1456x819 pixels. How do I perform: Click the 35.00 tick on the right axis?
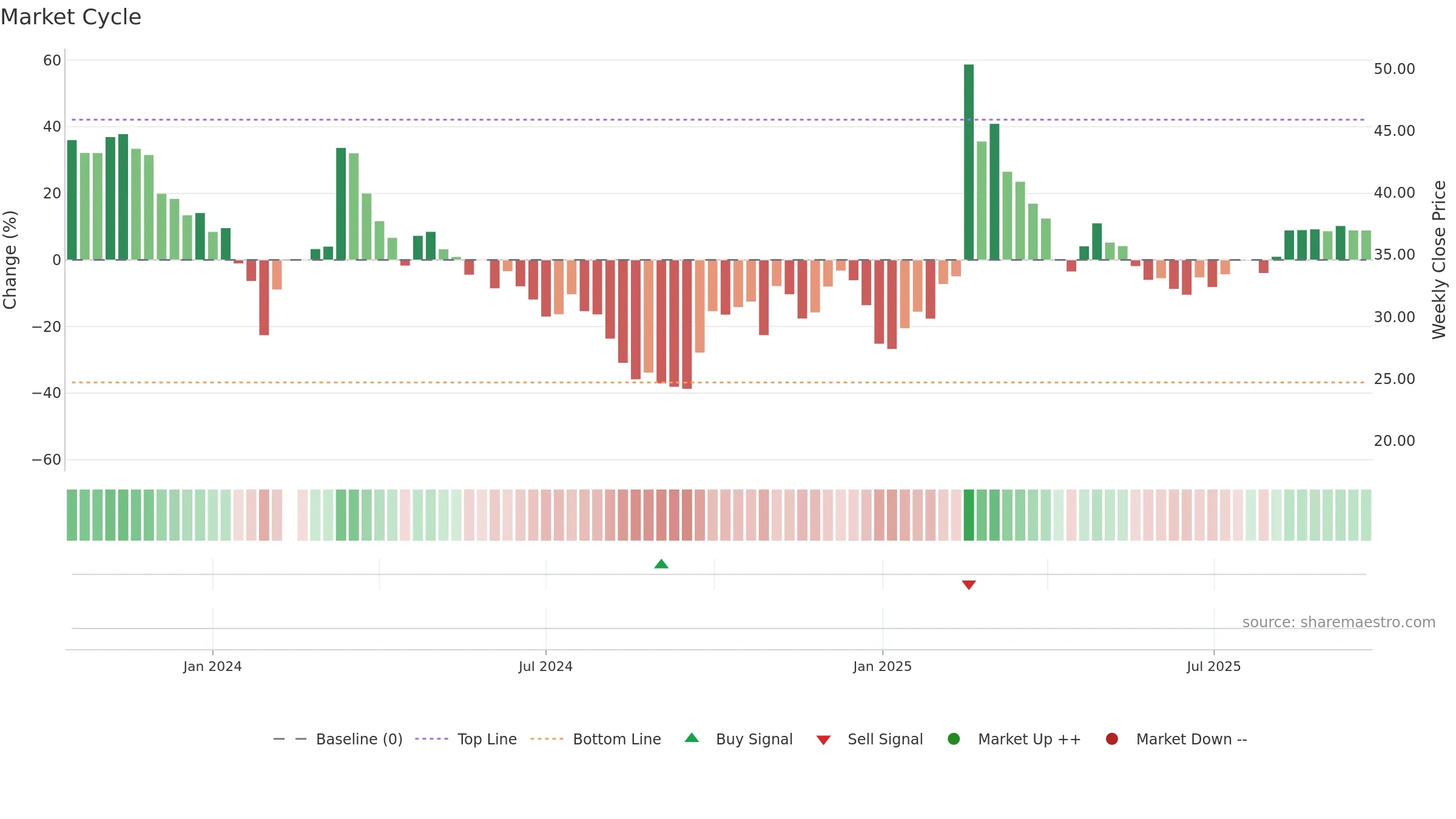1394,254
